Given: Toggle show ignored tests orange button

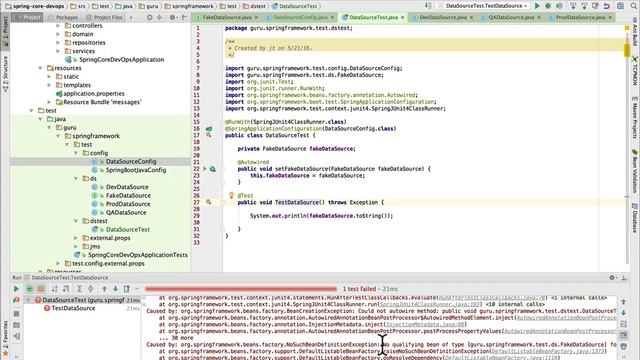Looking at the screenshot, I should [x=41, y=289].
